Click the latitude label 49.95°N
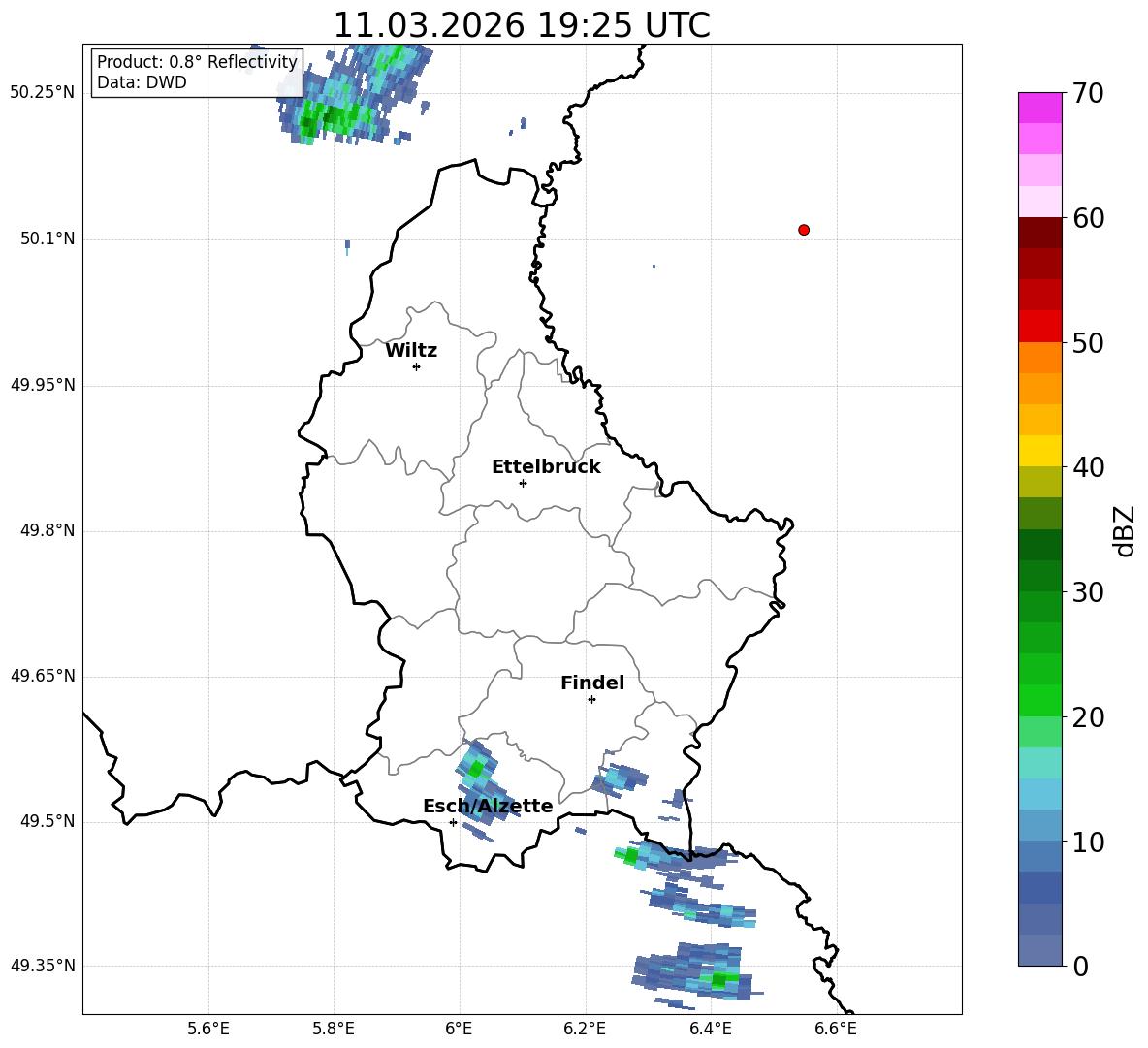The height and width of the screenshot is (1048, 1148). coord(43,386)
